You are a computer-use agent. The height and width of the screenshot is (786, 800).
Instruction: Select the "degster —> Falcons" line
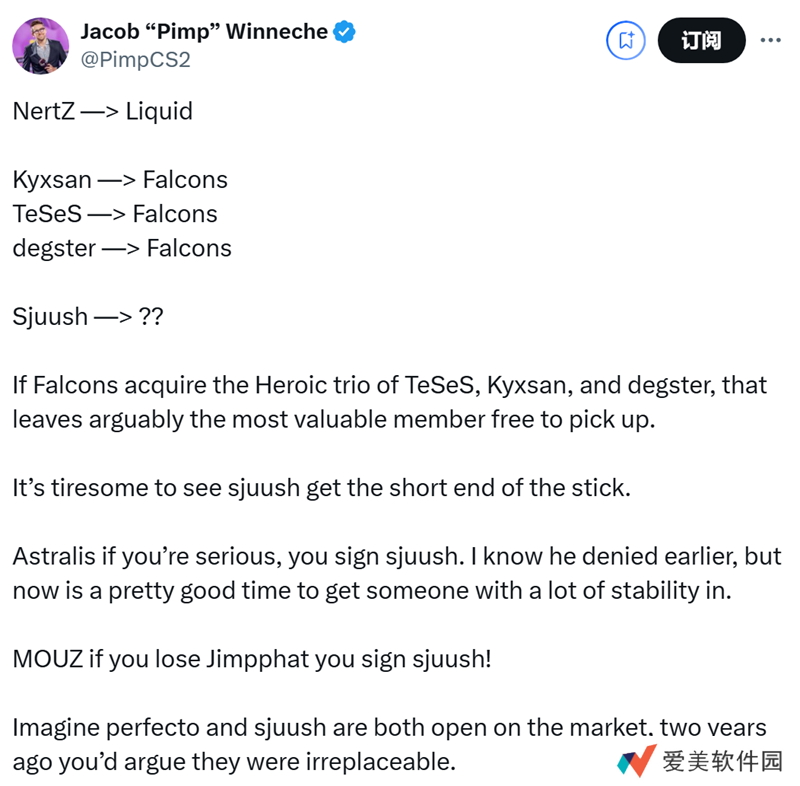click(122, 248)
